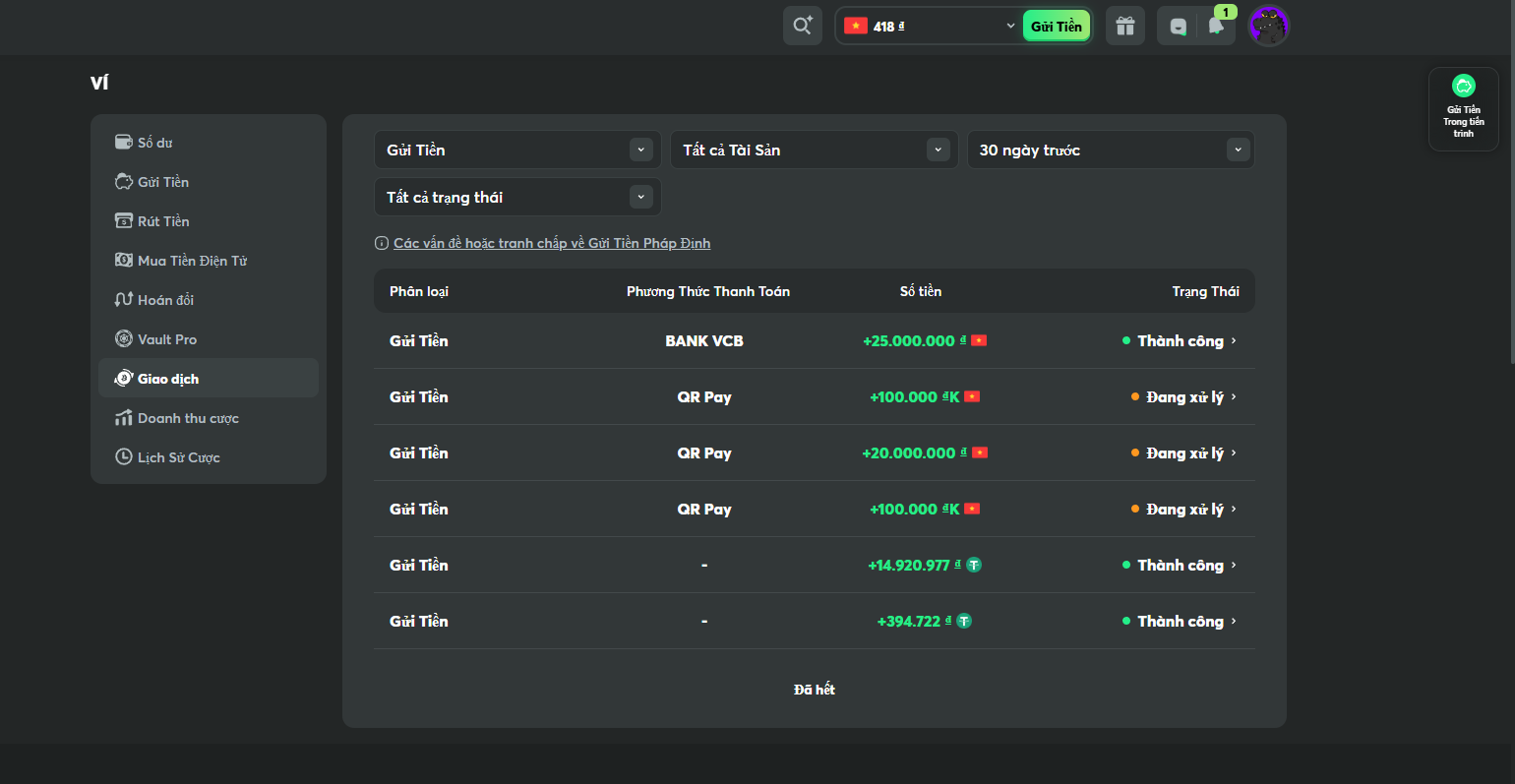This screenshot has height=784, width=1515.
Task: Open Mua Tiền Điện Tử section
Action: pyautogui.click(x=192, y=261)
